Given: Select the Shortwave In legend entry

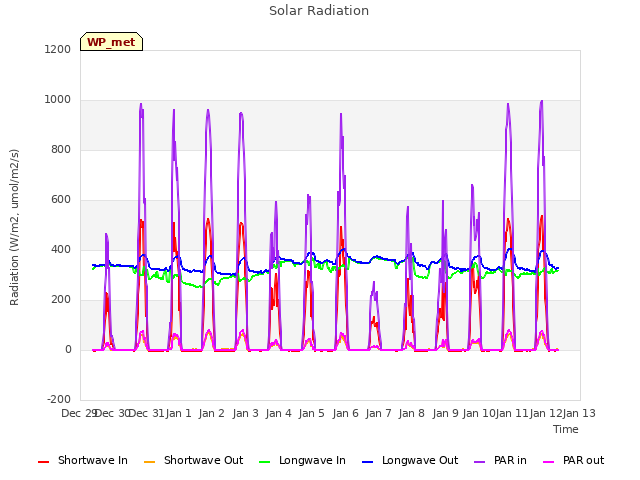Looking at the screenshot, I should click(x=83, y=460).
